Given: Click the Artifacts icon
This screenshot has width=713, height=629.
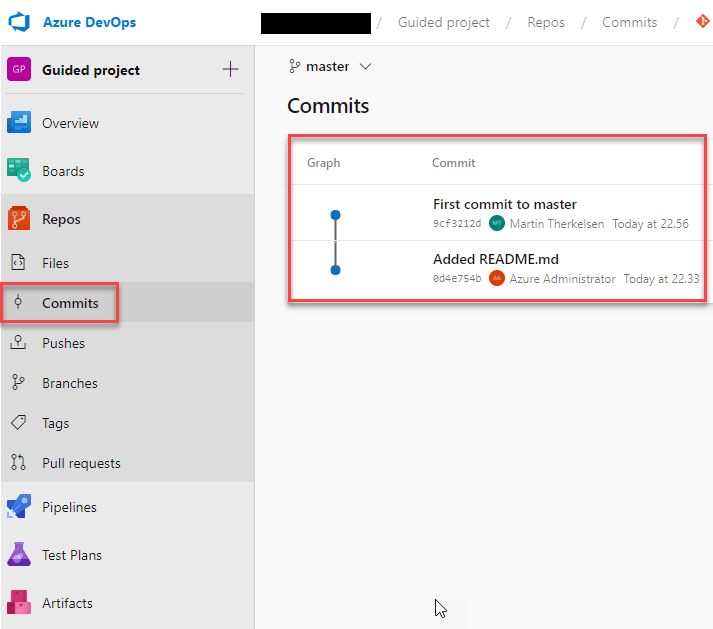Looking at the screenshot, I should click(x=19, y=602).
